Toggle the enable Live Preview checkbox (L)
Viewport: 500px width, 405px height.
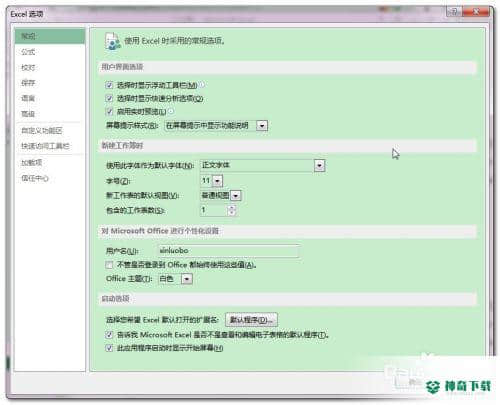pos(109,111)
